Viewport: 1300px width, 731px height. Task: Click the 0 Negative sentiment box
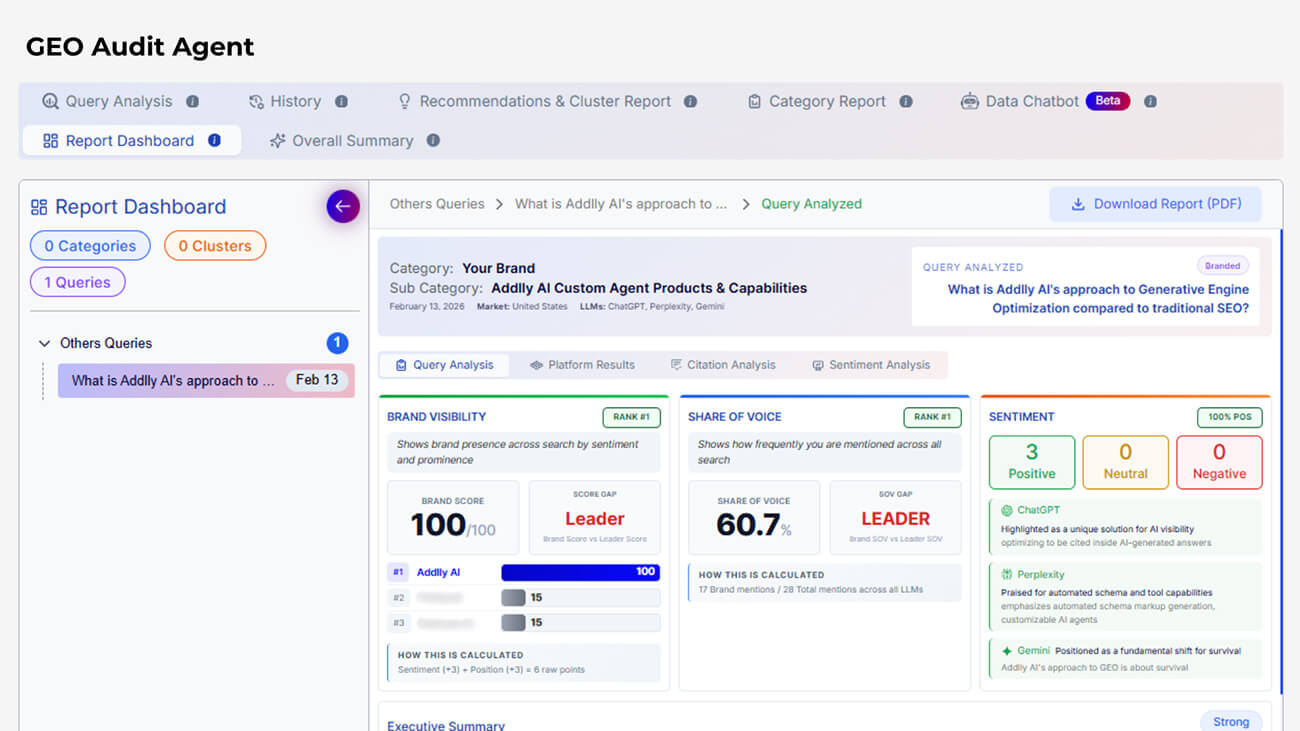1219,462
